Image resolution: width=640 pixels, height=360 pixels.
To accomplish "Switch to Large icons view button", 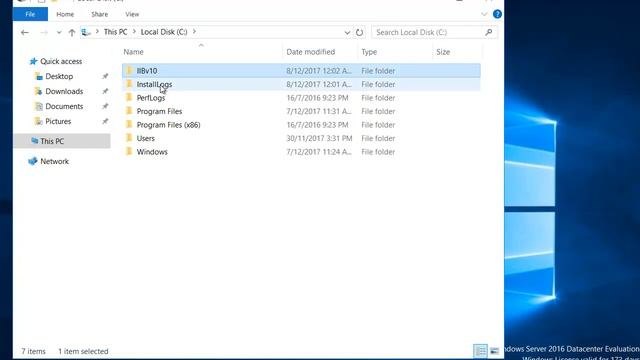I will 494,351.
